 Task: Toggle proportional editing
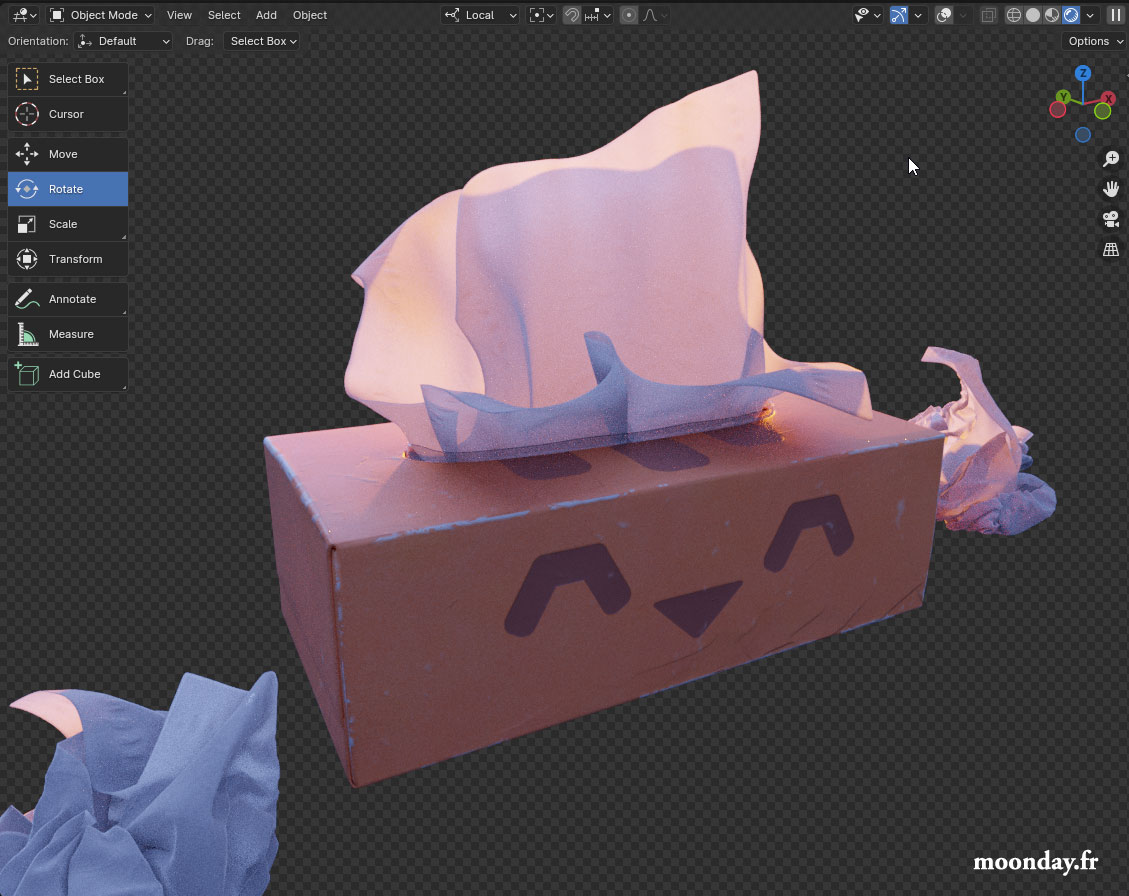click(x=627, y=15)
